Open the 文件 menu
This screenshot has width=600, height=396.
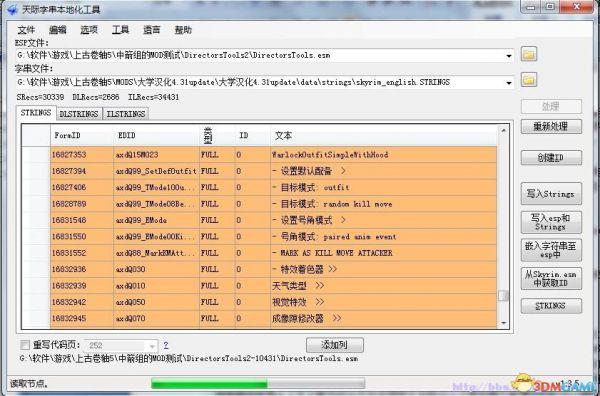(26, 30)
